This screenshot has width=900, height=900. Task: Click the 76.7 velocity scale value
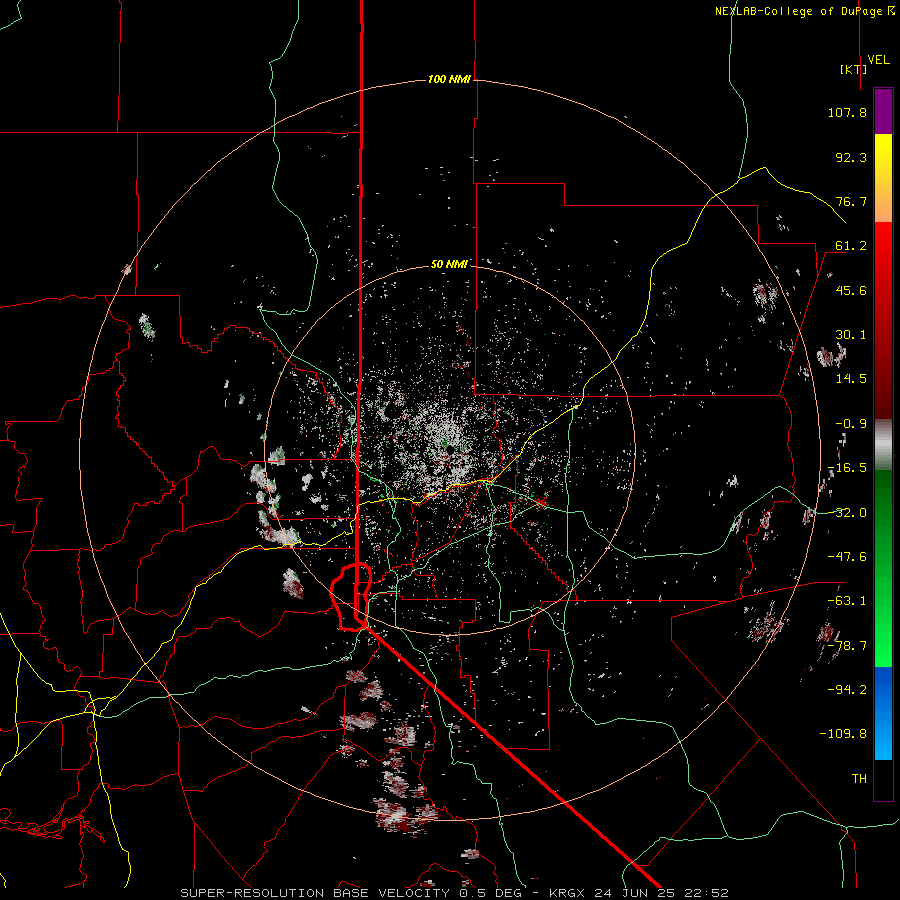851,201
